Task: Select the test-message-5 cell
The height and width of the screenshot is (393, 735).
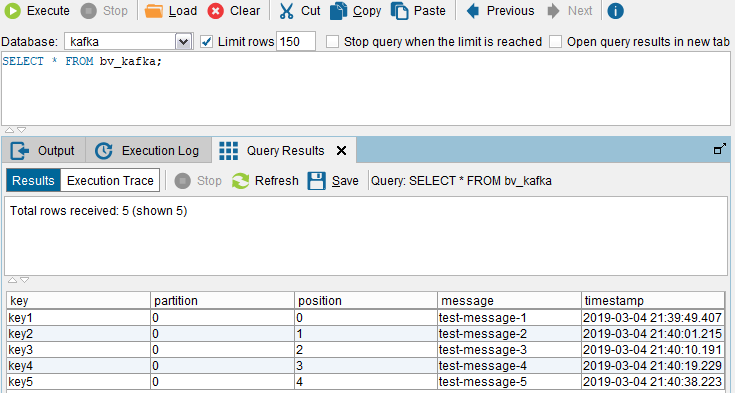Action: [x=509, y=382]
